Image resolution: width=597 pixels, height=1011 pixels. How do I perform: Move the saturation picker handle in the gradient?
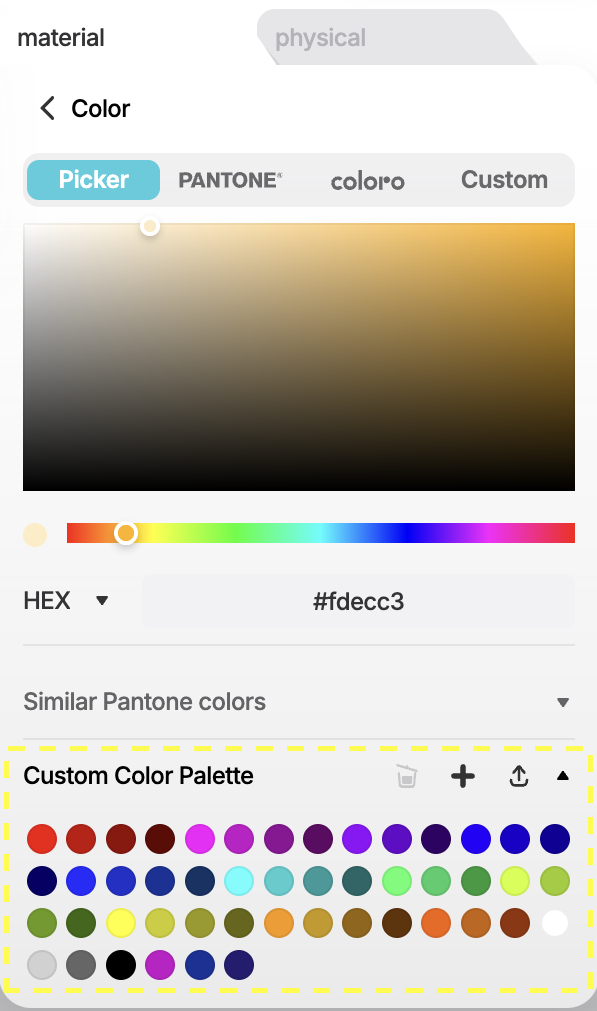click(150, 226)
